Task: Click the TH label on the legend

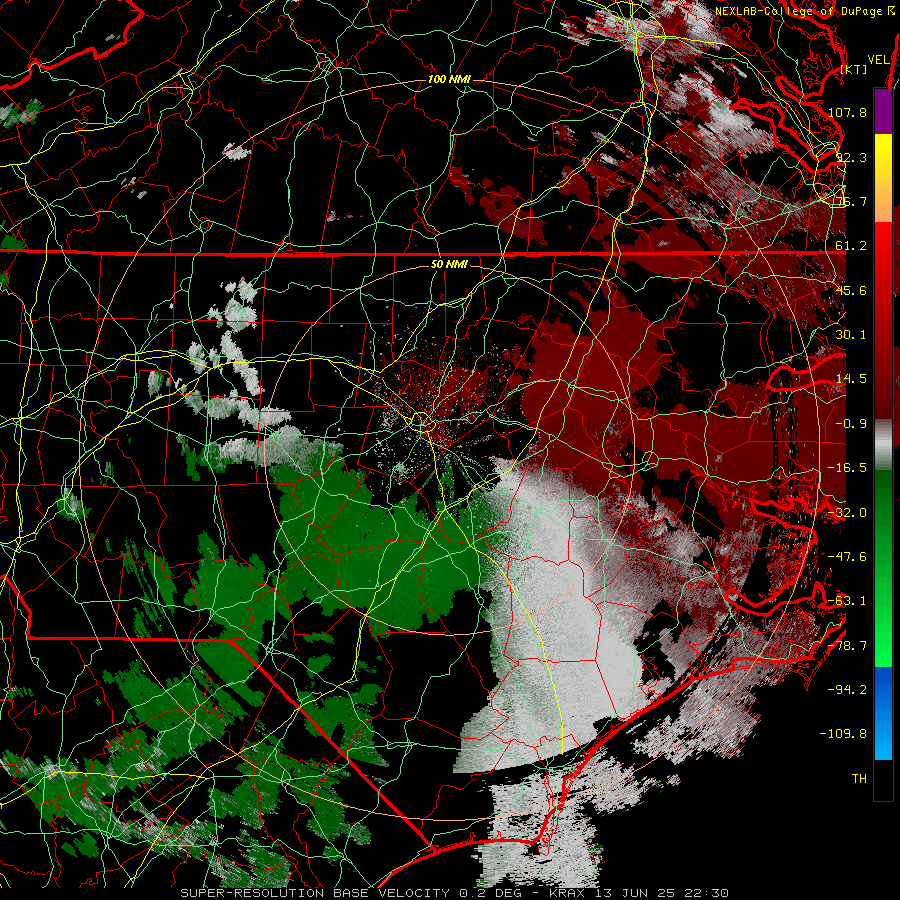Action: tap(859, 778)
